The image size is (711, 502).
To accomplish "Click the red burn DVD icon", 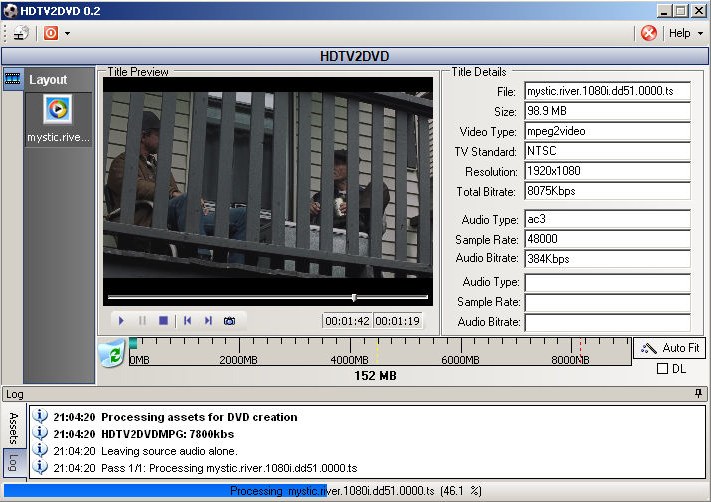I will click(51, 33).
